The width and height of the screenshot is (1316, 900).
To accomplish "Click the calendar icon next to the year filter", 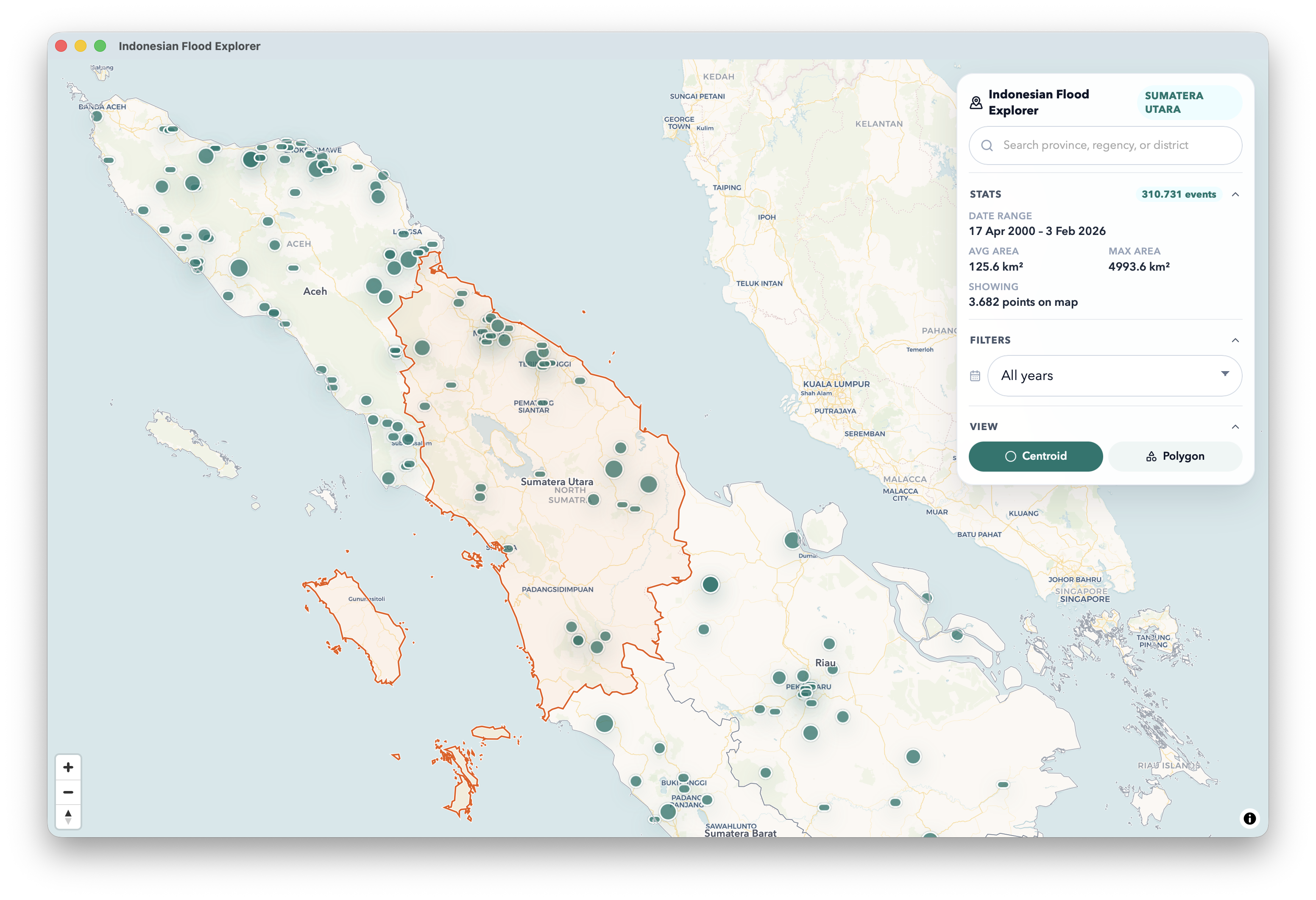I will [x=975, y=375].
